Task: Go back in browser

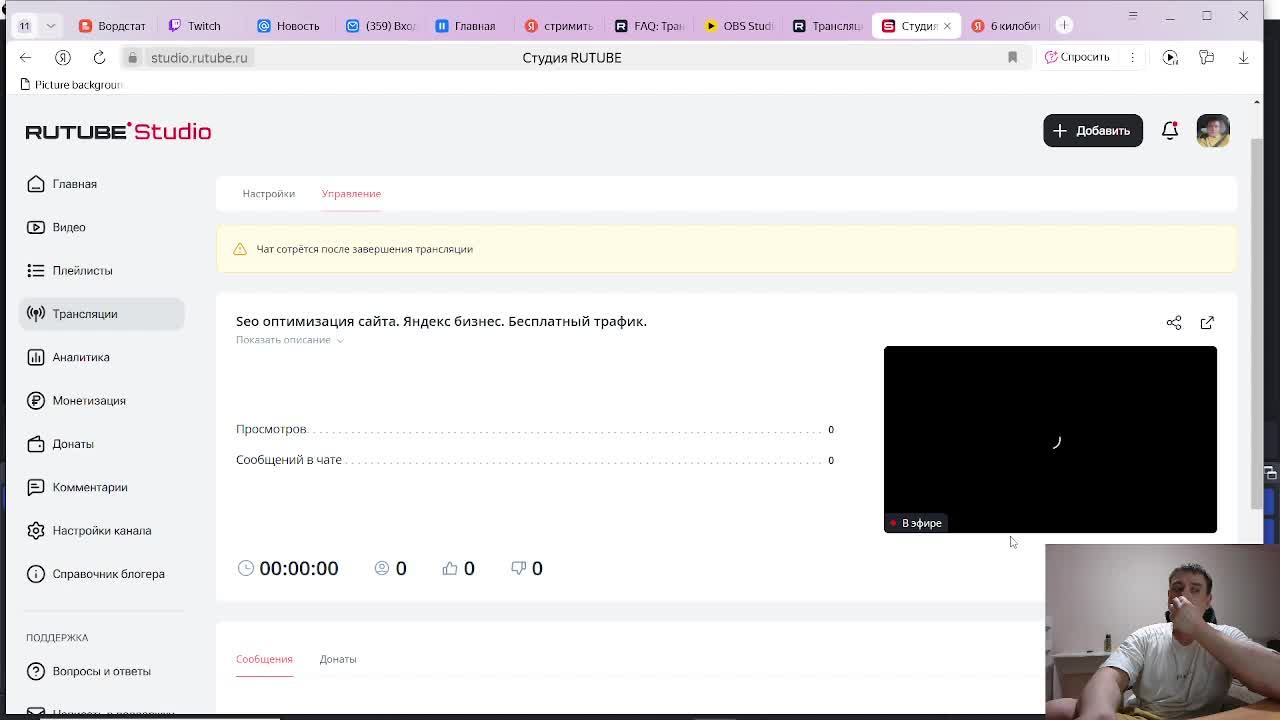Action: click(26, 58)
